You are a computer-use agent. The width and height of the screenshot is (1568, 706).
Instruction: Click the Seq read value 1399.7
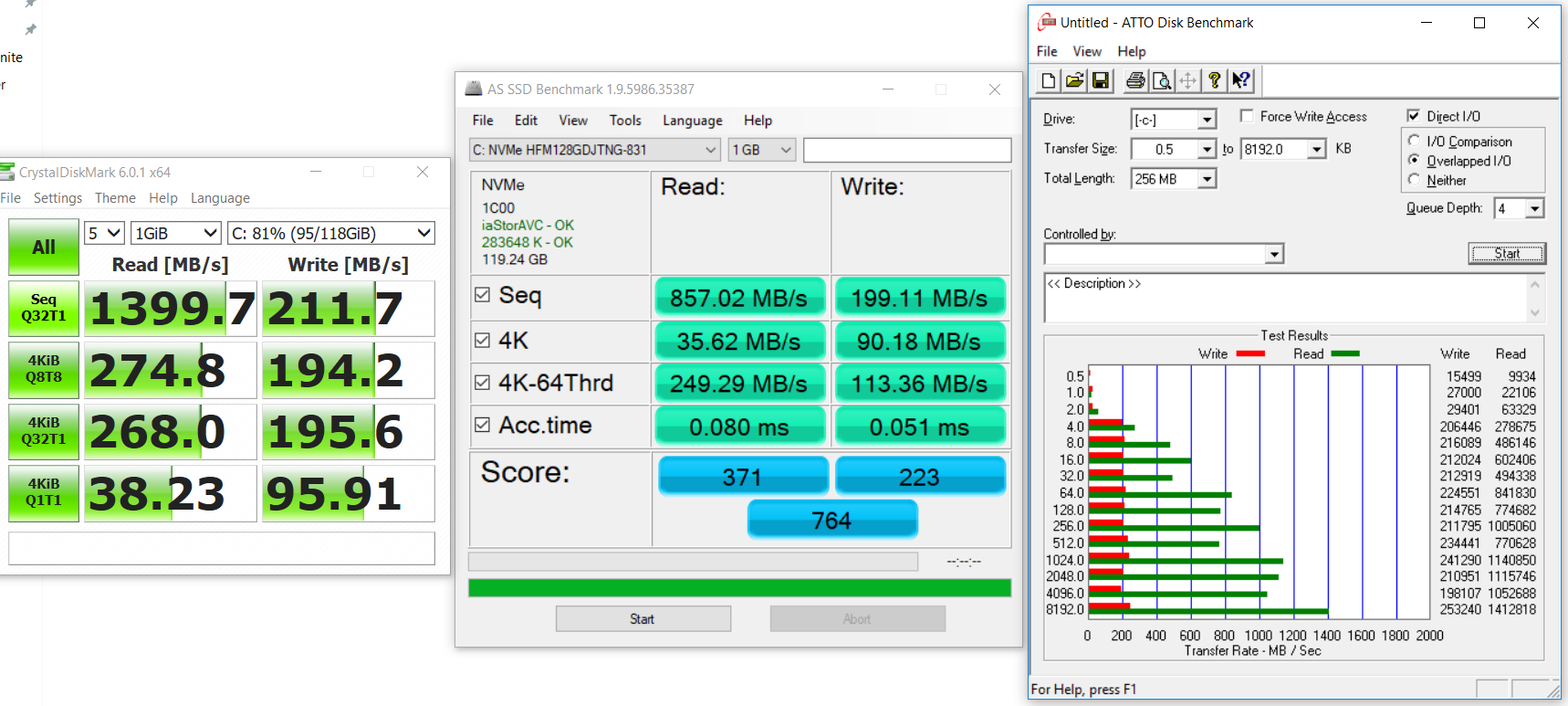pyautogui.click(x=171, y=309)
